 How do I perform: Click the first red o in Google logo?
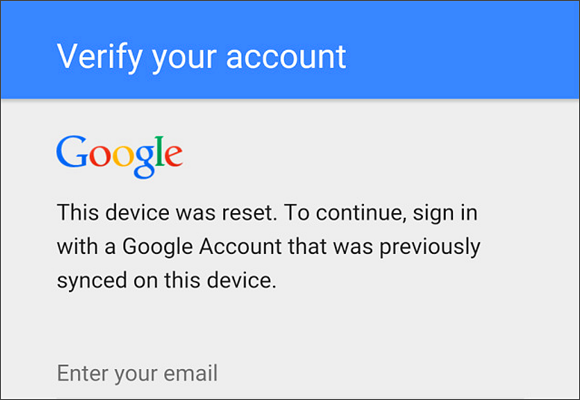tap(100, 156)
